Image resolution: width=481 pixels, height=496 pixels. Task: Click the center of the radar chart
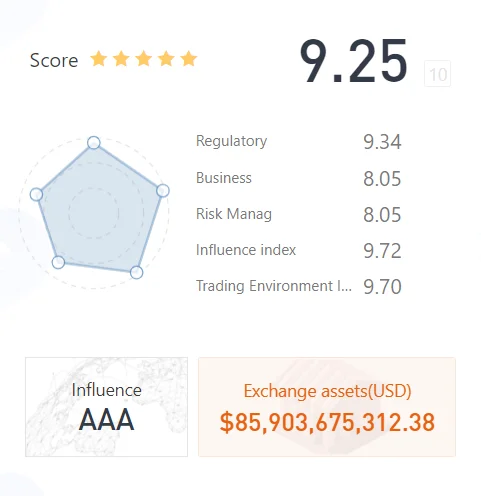pos(94,212)
